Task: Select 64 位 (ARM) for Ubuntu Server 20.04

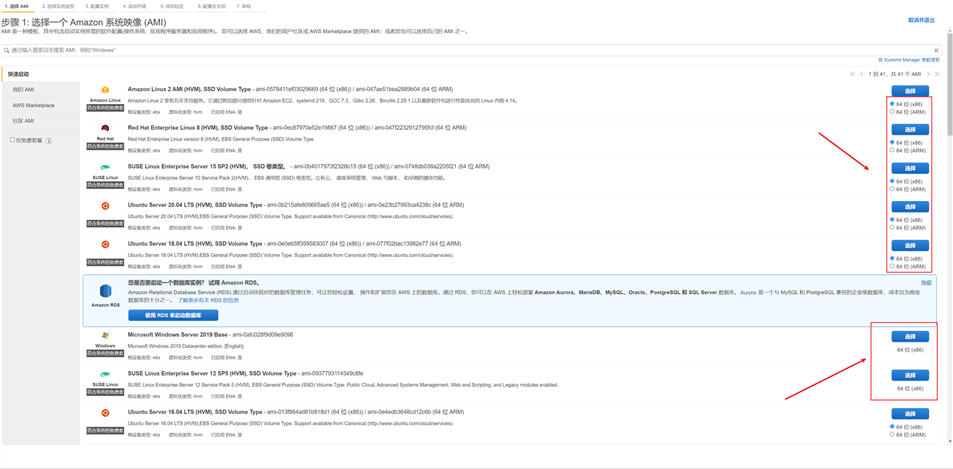Action: point(892,227)
